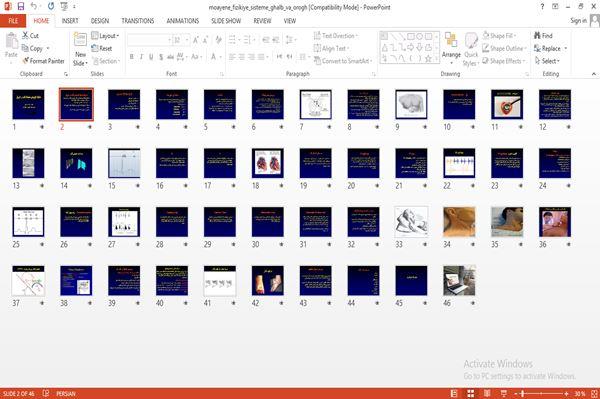Toggle Bold formatting button
Viewport: 600px width, 399px height.
coord(132,57)
